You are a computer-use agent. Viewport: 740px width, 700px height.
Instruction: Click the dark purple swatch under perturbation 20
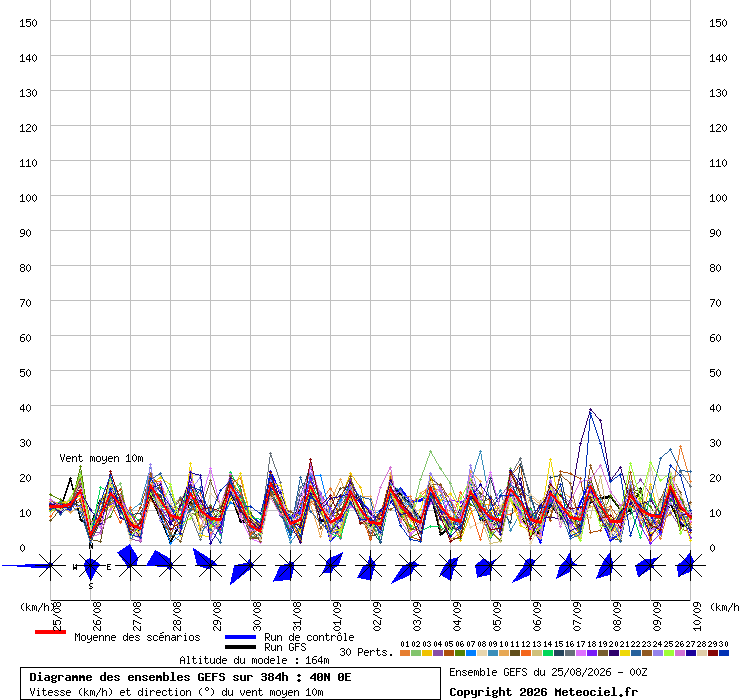(614, 653)
